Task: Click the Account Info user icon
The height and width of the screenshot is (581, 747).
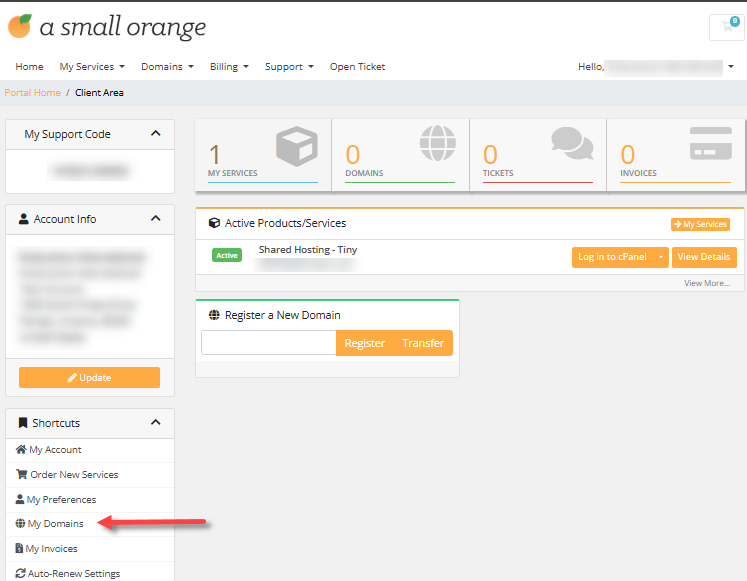Action: (23, 219)
